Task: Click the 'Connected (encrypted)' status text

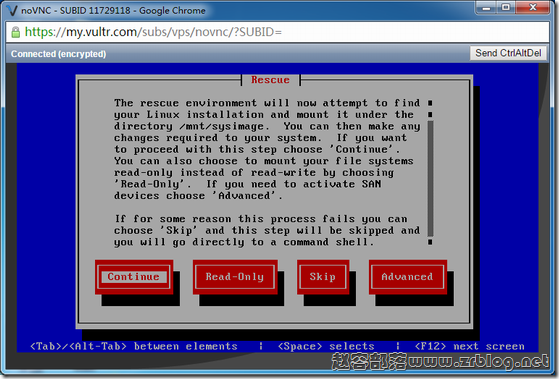Action: coord(58,54)
